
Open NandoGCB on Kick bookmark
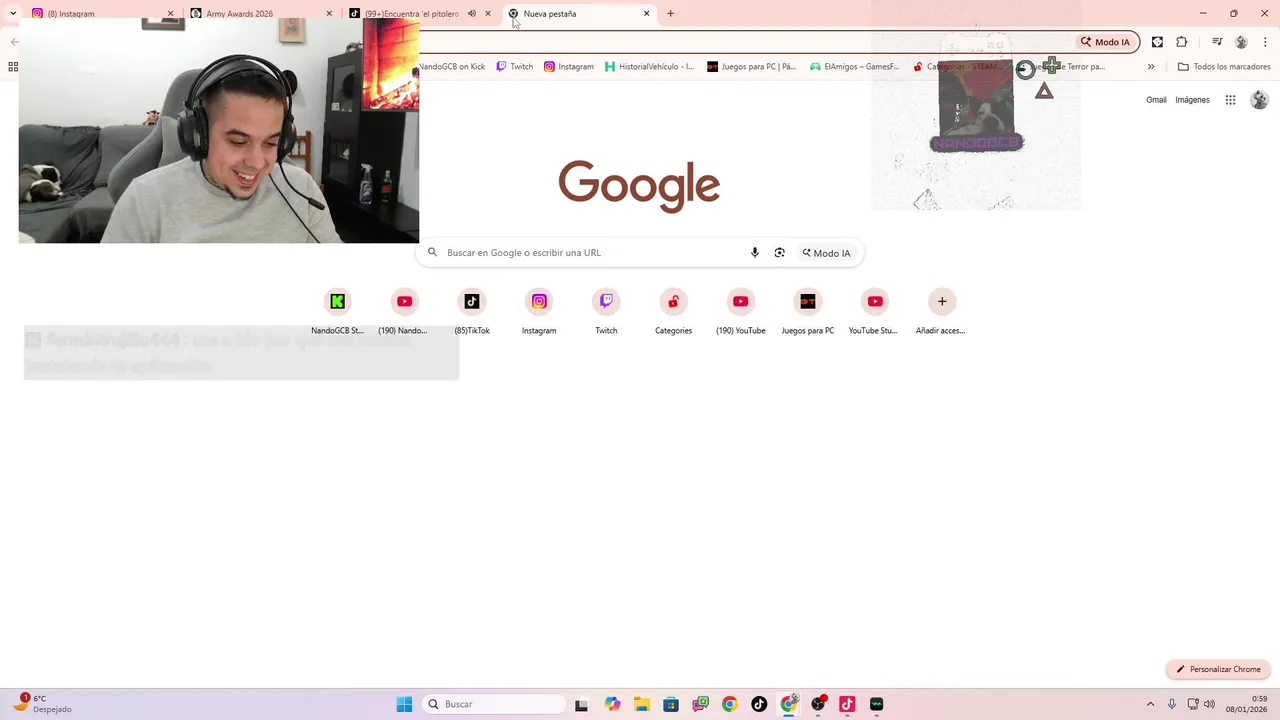click(x=452, y=67)
